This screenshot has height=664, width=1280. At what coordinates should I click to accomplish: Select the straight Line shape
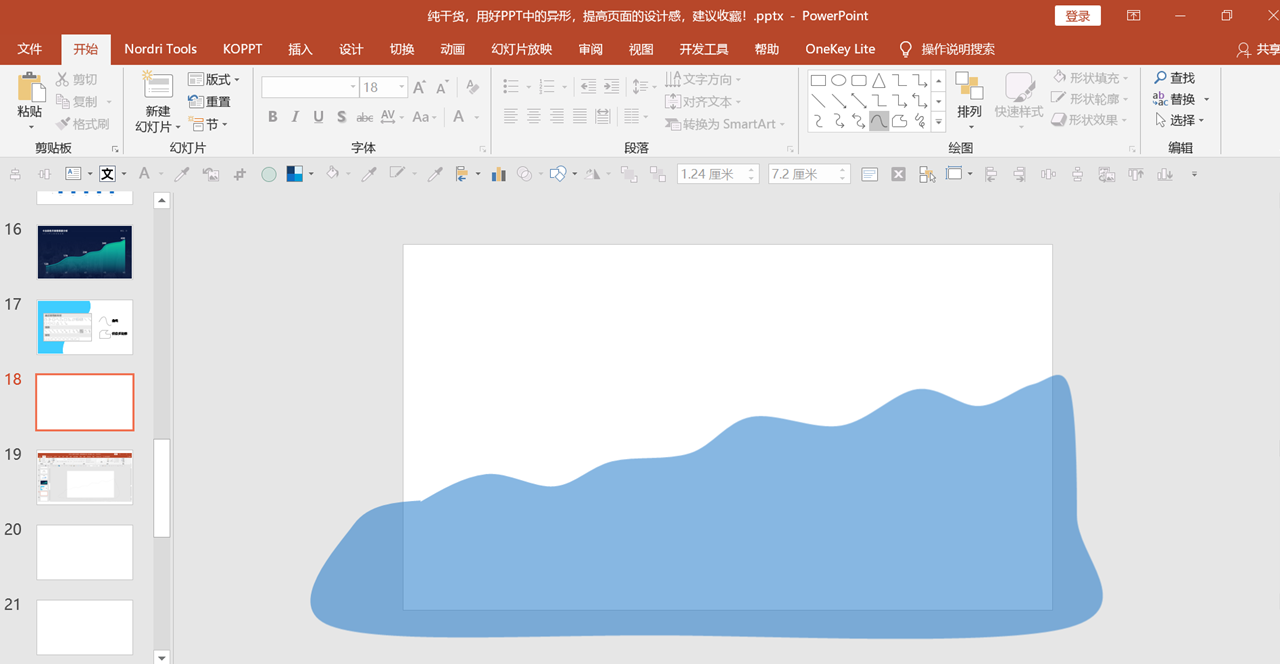click(818, 101)
